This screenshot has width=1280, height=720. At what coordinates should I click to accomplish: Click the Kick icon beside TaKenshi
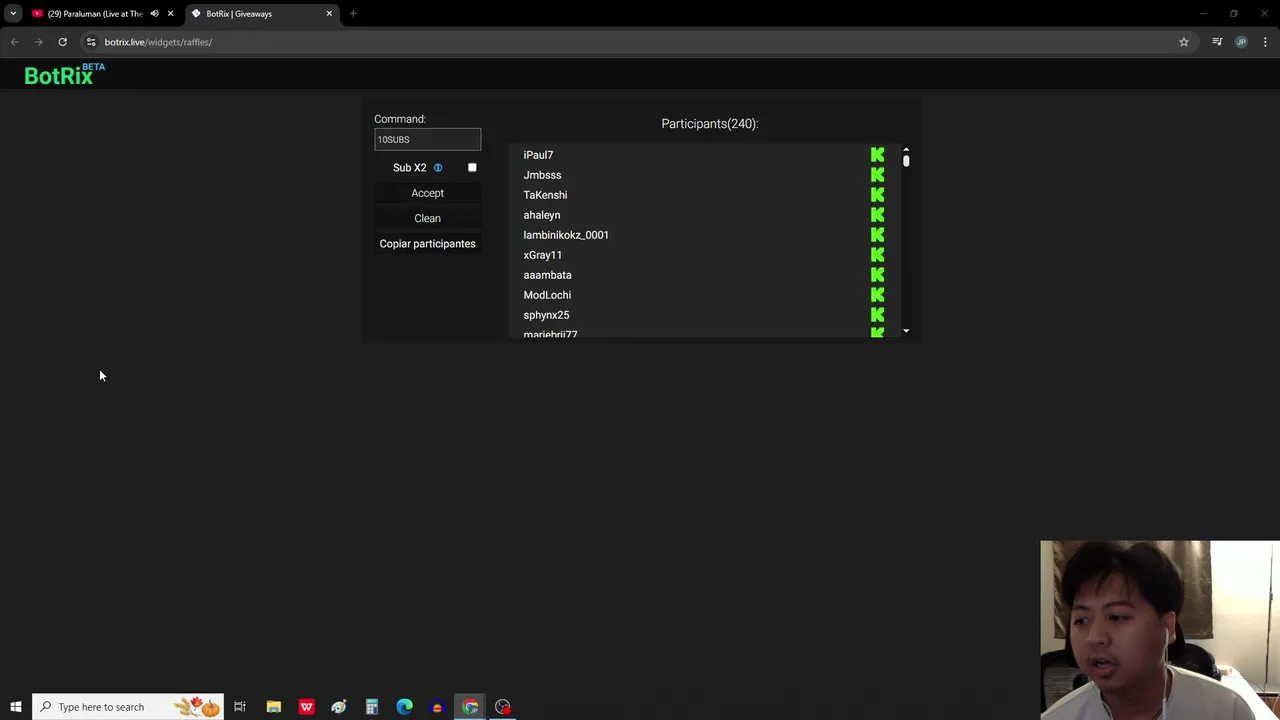click(x=877, y=195)
